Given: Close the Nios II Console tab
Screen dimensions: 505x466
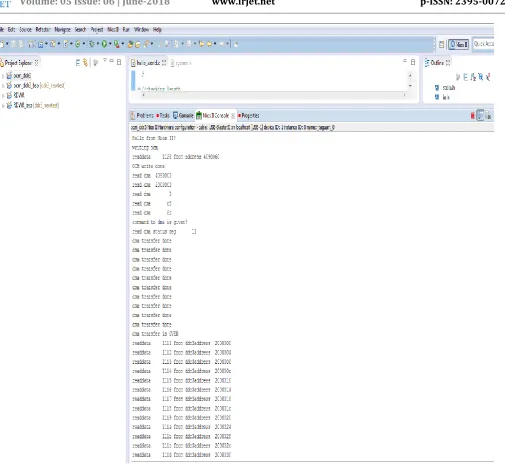Looking at the screenshot, I should [233, 116].
